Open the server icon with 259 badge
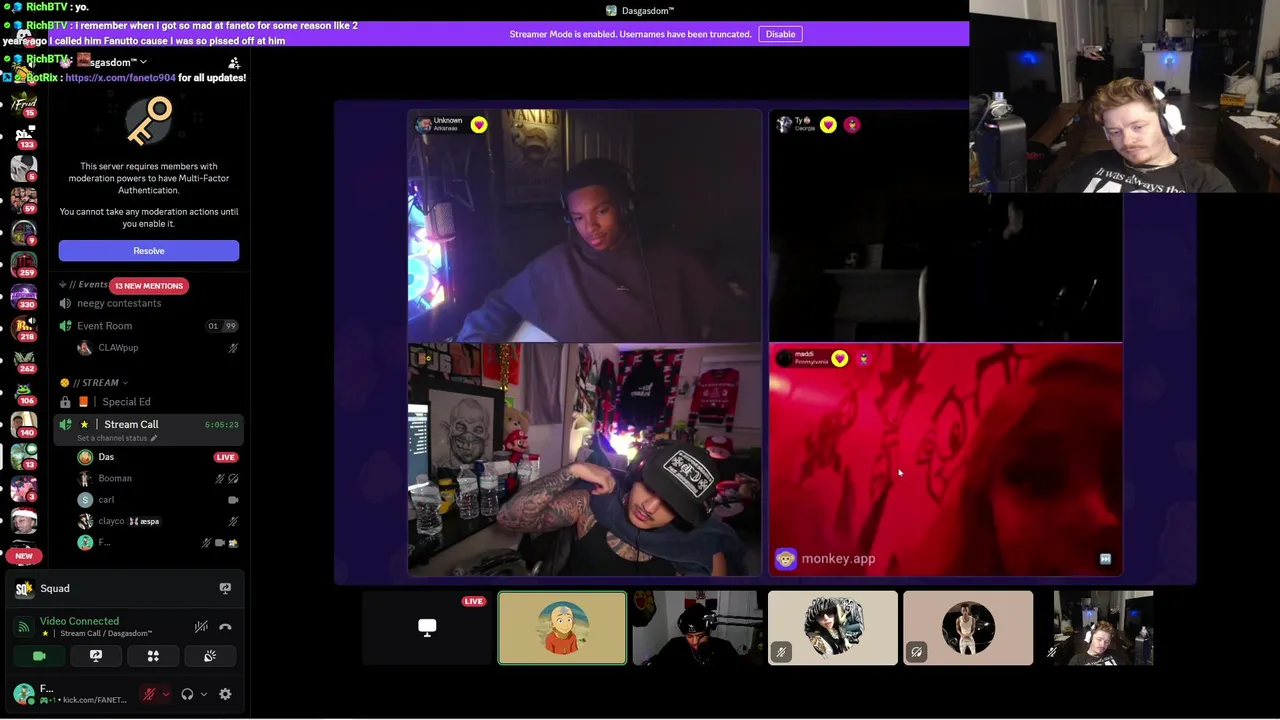Screen dimensions: 1280x720 [24, 263]
